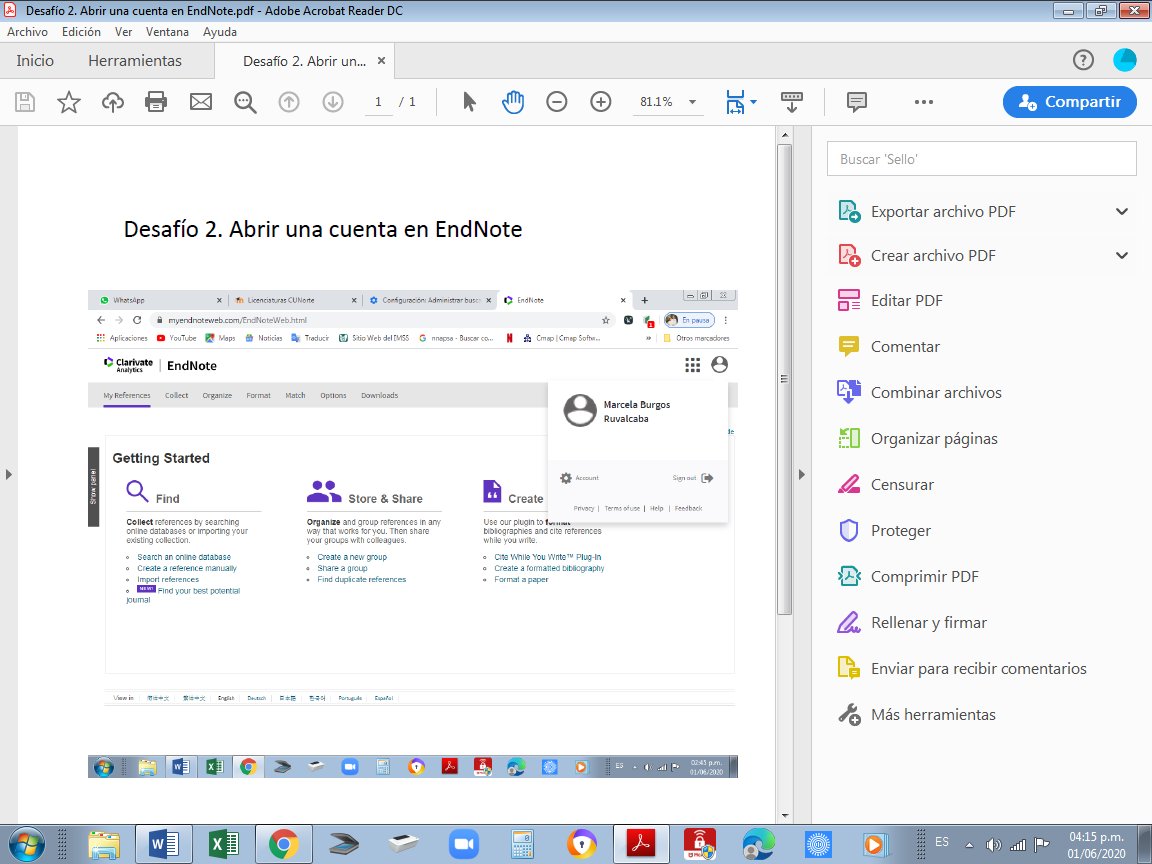Go to previous page arrow
Image resolution: width=1152 pixels, height=864 pixels.
tap(289, 101)
